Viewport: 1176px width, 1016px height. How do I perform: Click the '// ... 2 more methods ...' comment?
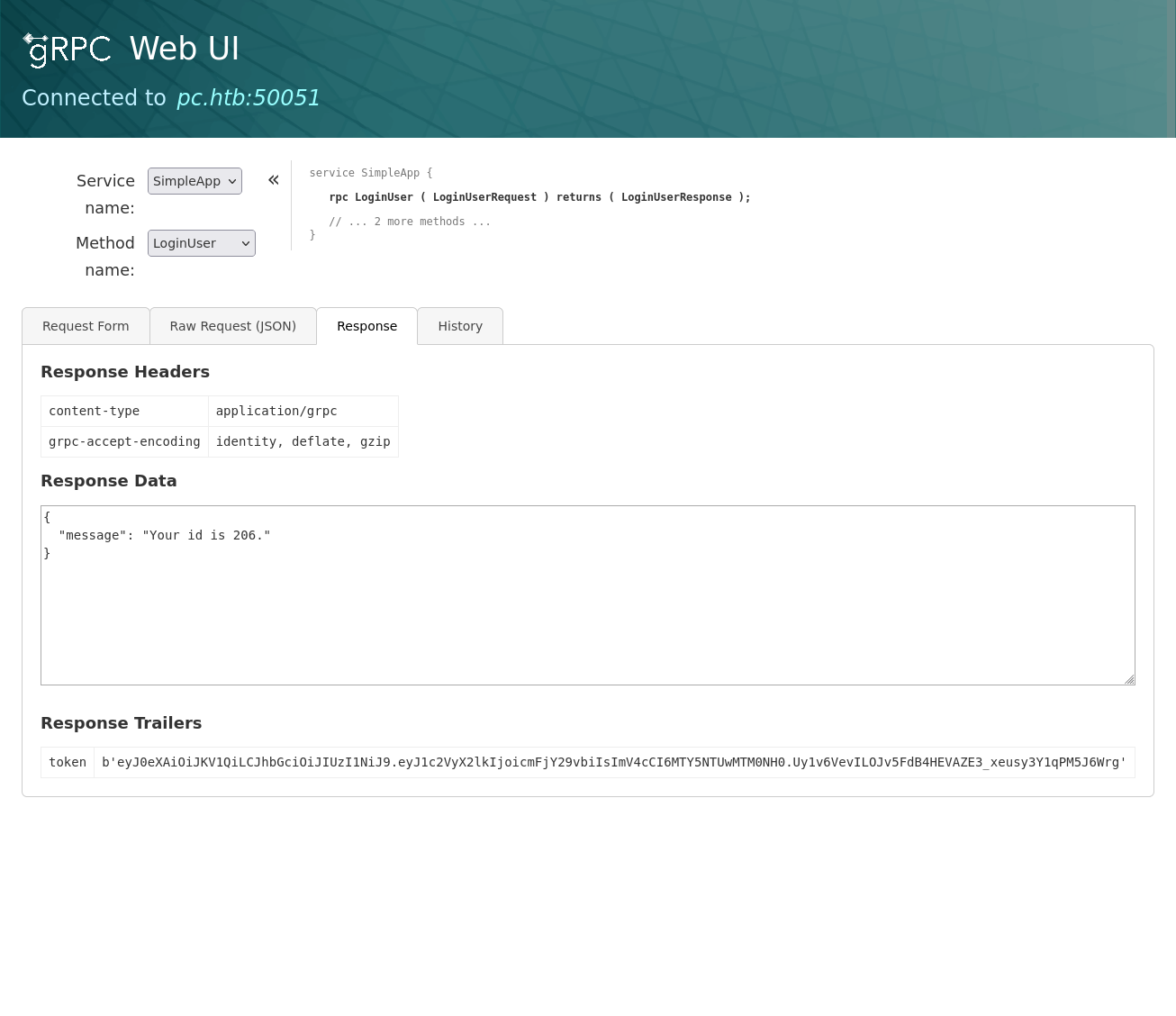click(410, 222)
